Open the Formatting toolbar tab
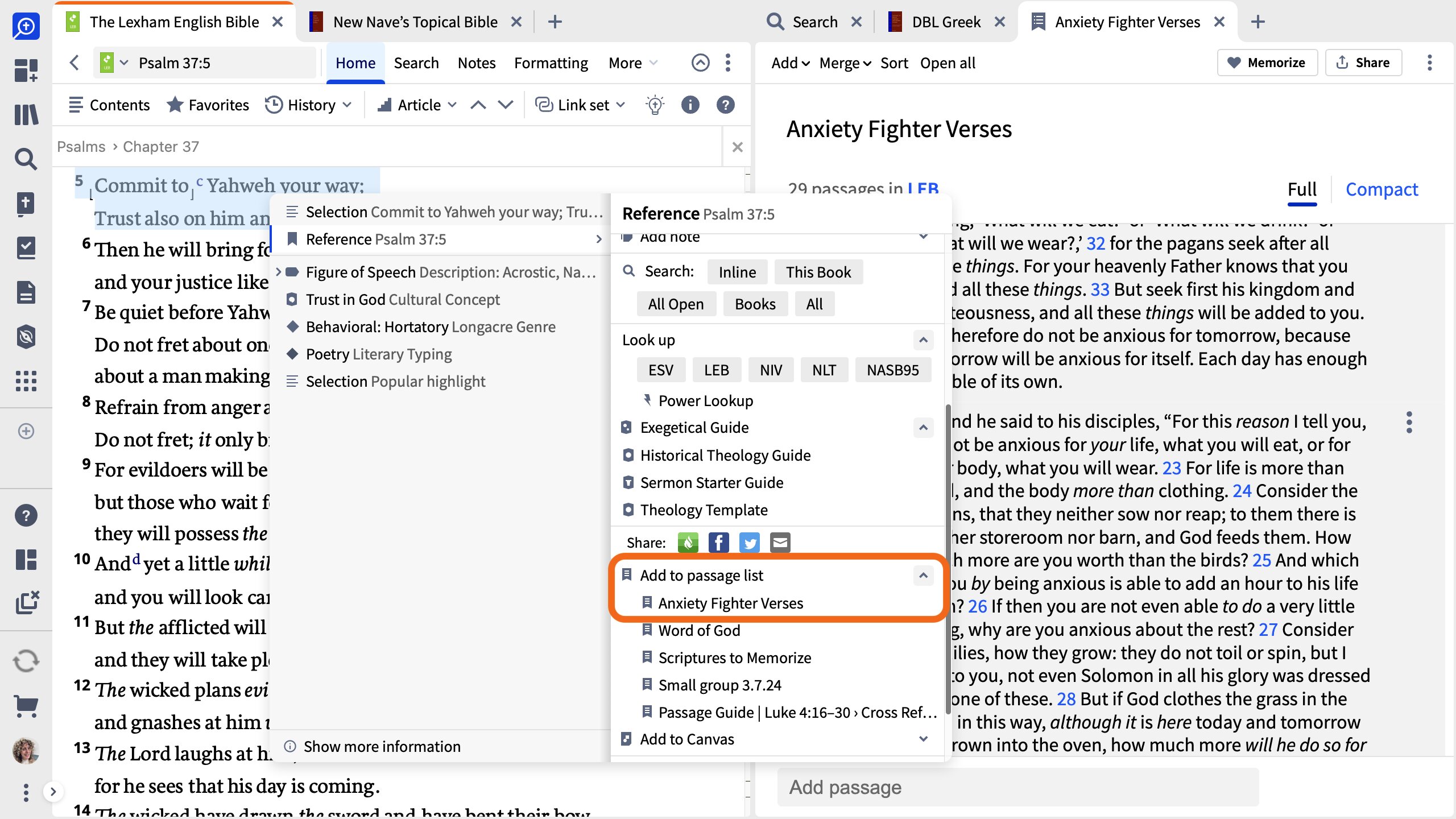The image size is (1456, 819). click(x=551, y=63)
